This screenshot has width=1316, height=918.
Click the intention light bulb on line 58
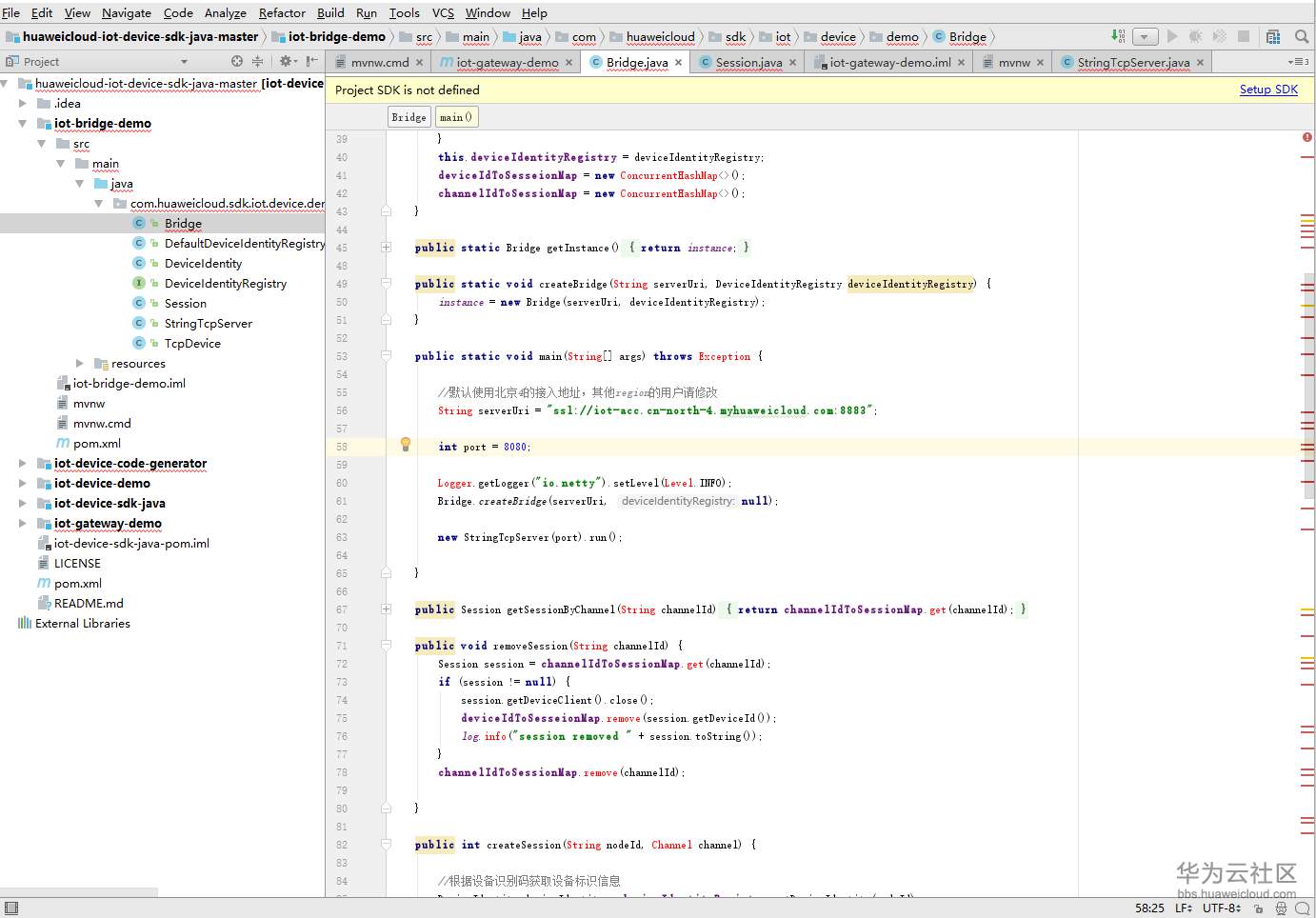click(406, 444)
